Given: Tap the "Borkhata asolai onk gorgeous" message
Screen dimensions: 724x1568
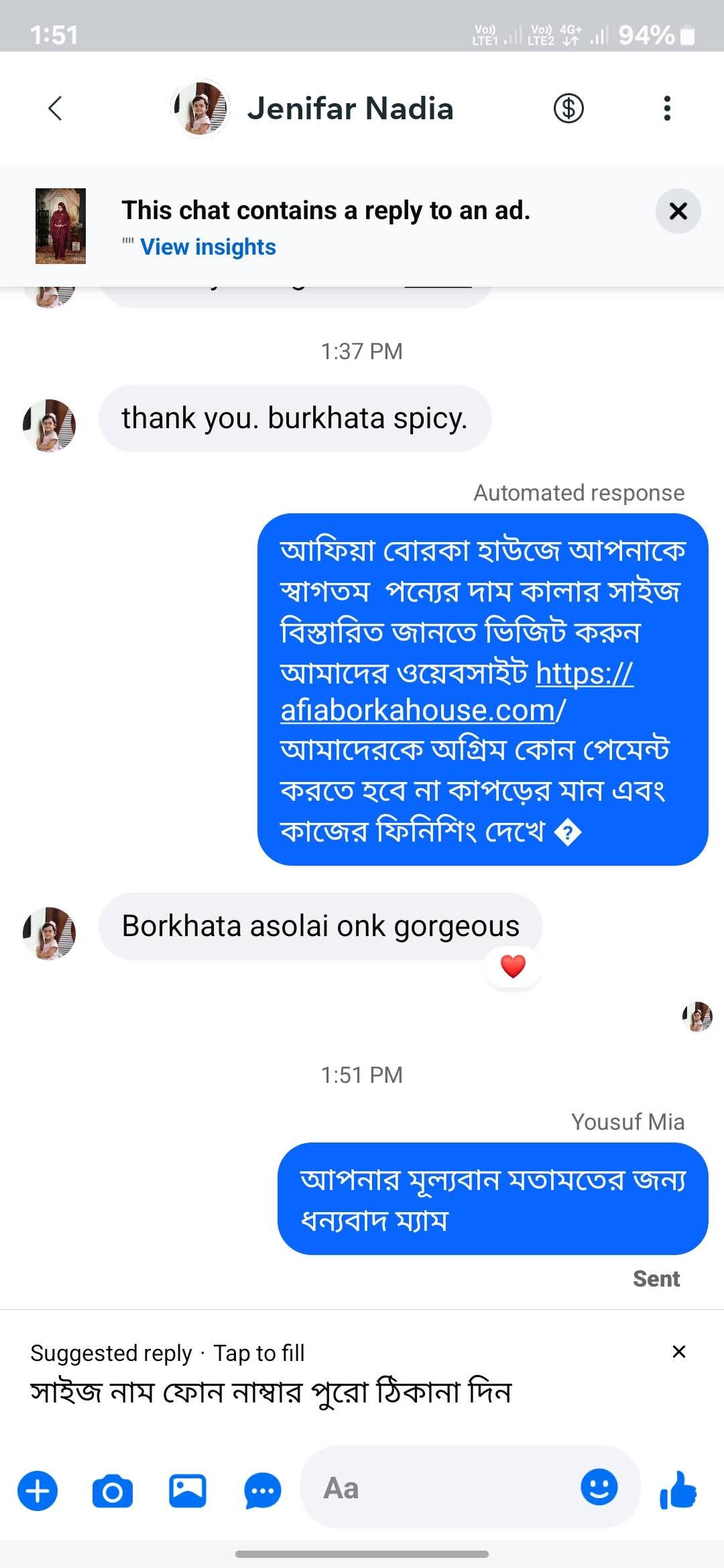Looking at the screenshot, I should coord(320,926).
